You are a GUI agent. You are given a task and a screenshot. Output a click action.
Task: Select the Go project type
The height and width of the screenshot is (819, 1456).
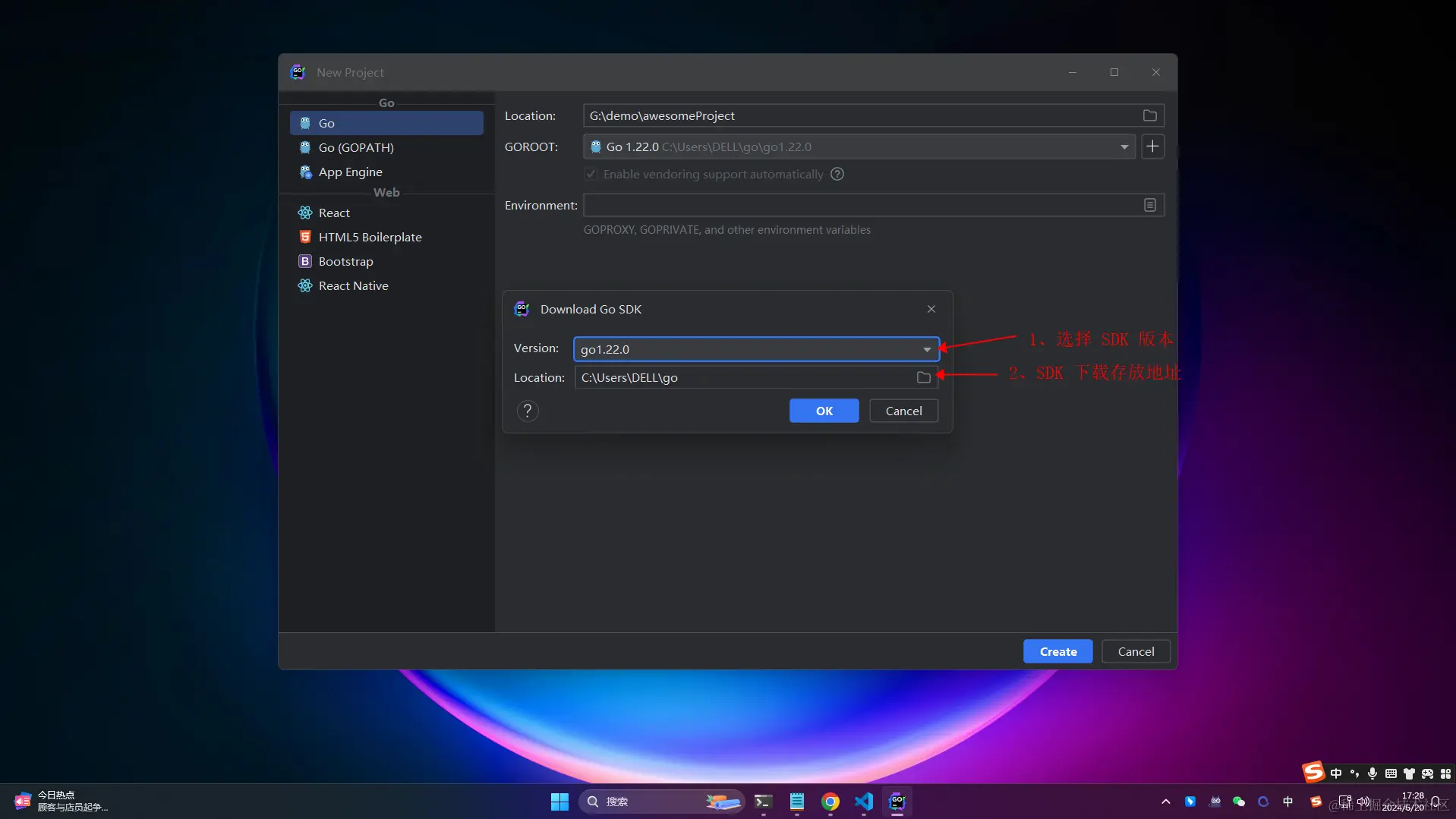click(386, 123)
